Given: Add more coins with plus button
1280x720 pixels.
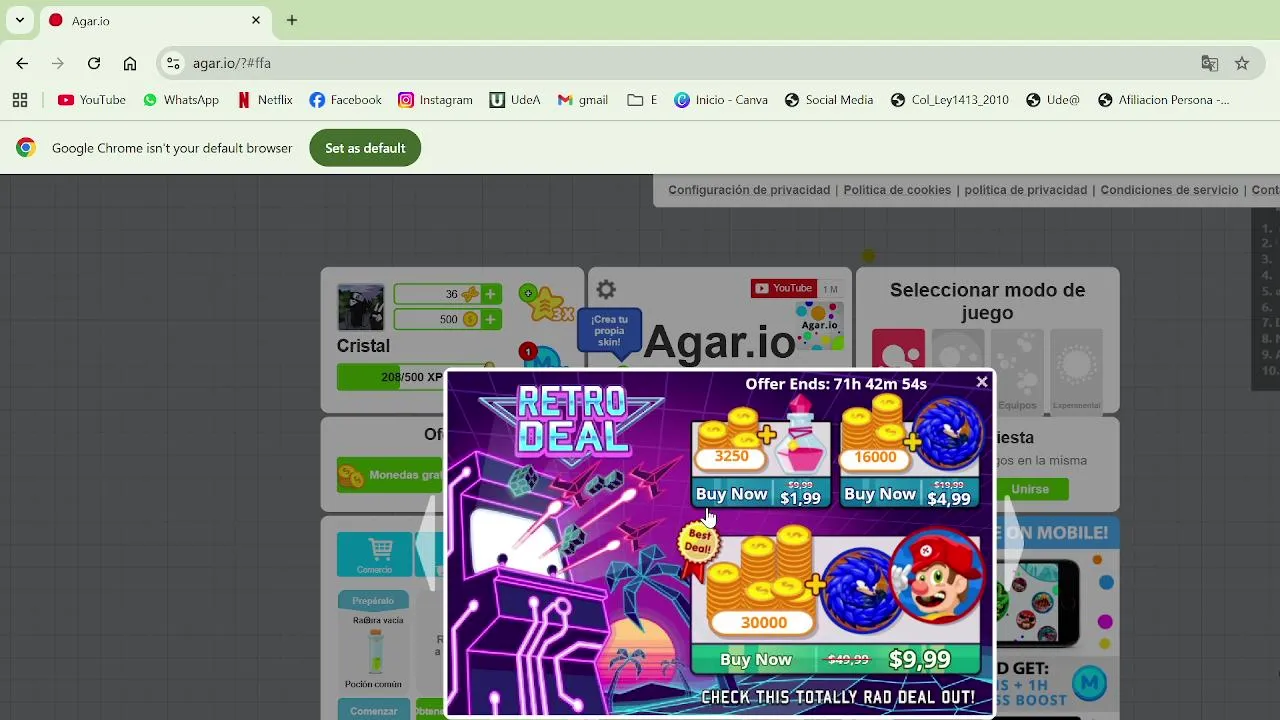Looking at the screenshot, I should pyautogui.click(x=490, y=319).
